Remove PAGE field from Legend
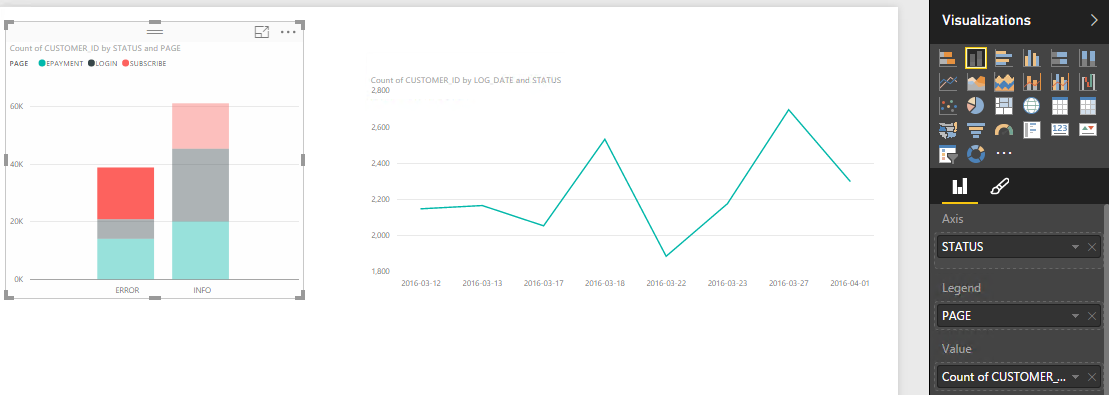The width and height of the screenshot is (1109, 395). pos(1091,316)
